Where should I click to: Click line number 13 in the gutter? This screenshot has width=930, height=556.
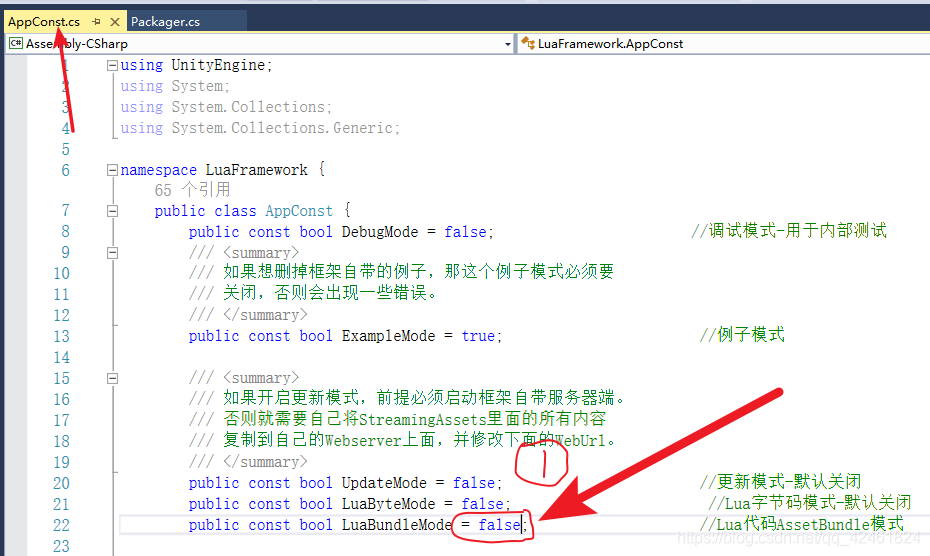(x=62, y=336)
